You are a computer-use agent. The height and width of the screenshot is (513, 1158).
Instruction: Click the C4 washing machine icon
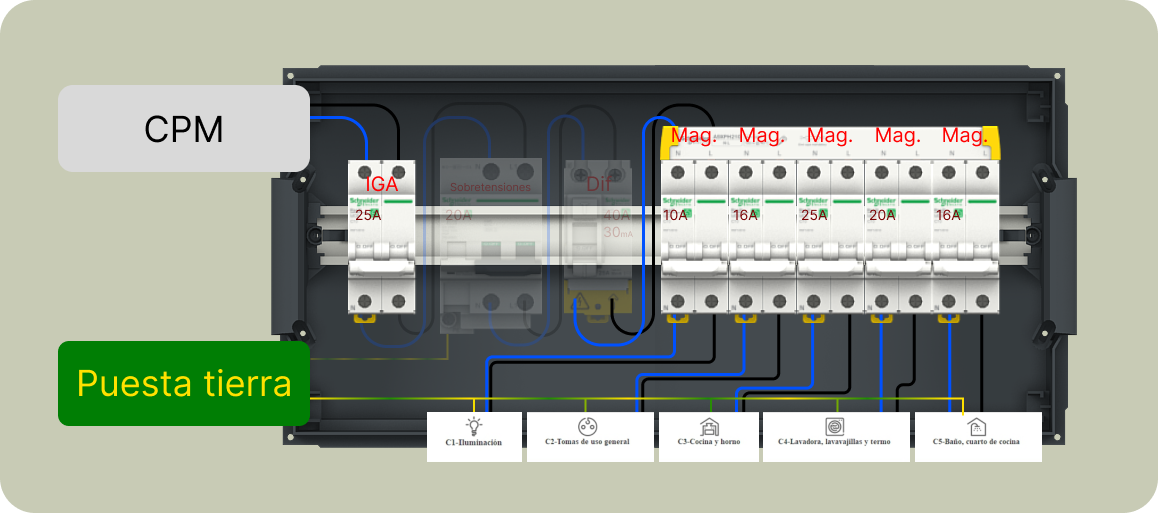click(835, 426)
